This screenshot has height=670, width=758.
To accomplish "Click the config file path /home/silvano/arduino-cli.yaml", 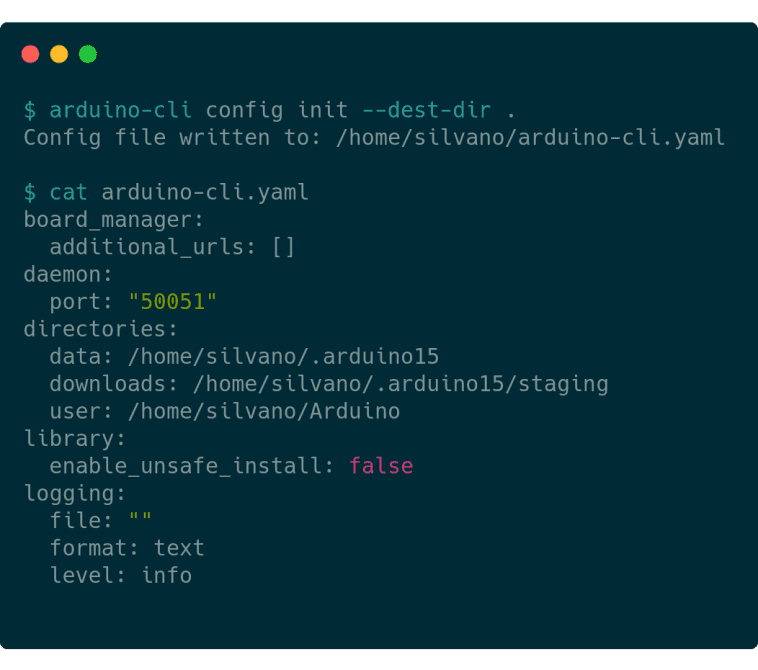I will (530, 138).
